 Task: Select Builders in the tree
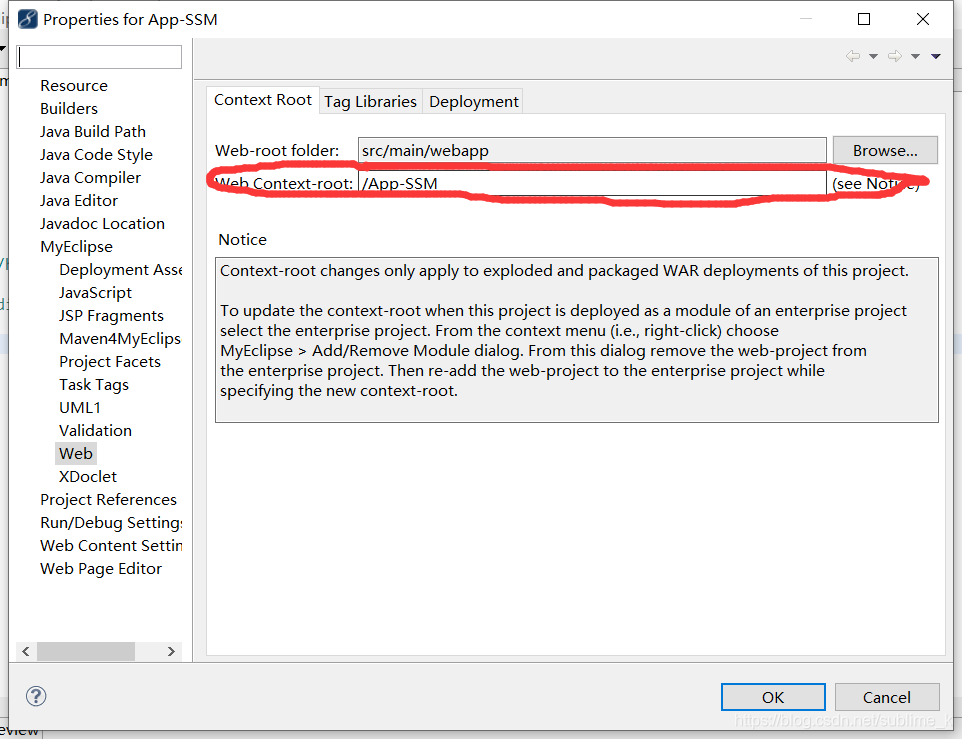tap(69, 109)
